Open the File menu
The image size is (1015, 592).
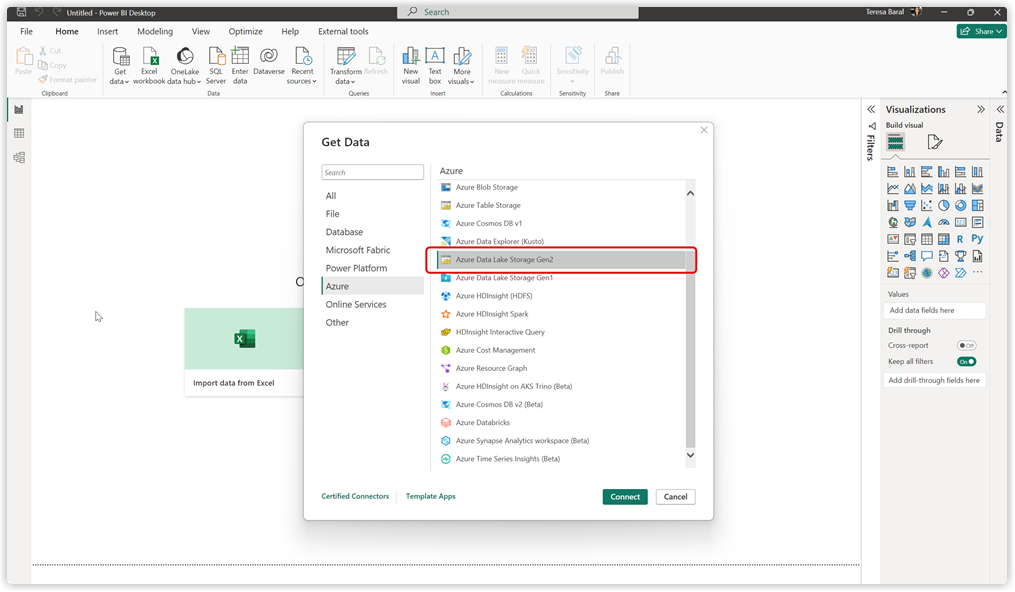(27, 31)
